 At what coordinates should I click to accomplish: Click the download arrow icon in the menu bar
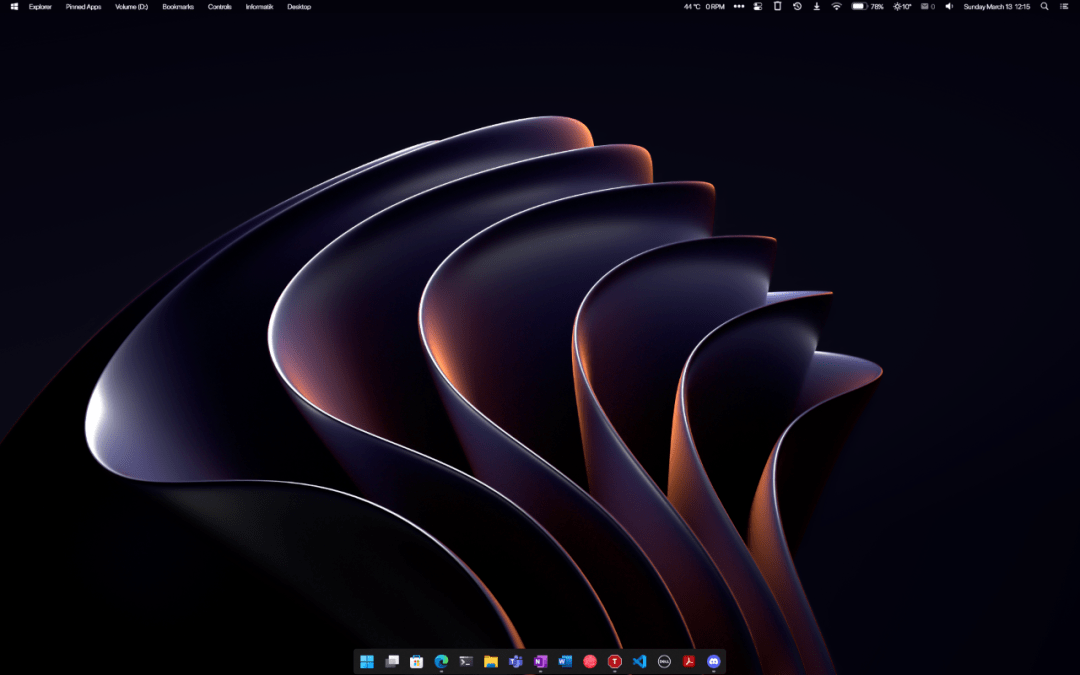point(816,7)
